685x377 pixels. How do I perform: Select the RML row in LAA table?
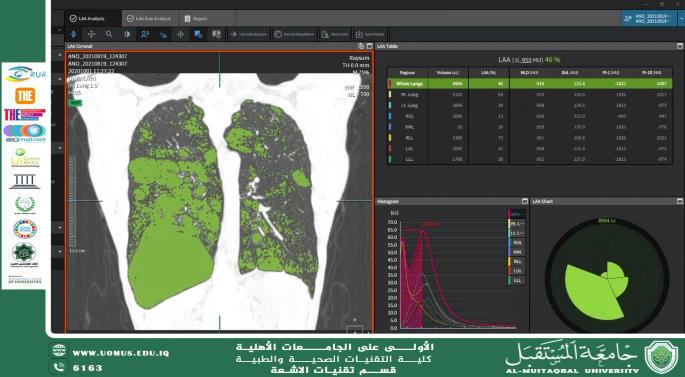pos(529,127)
